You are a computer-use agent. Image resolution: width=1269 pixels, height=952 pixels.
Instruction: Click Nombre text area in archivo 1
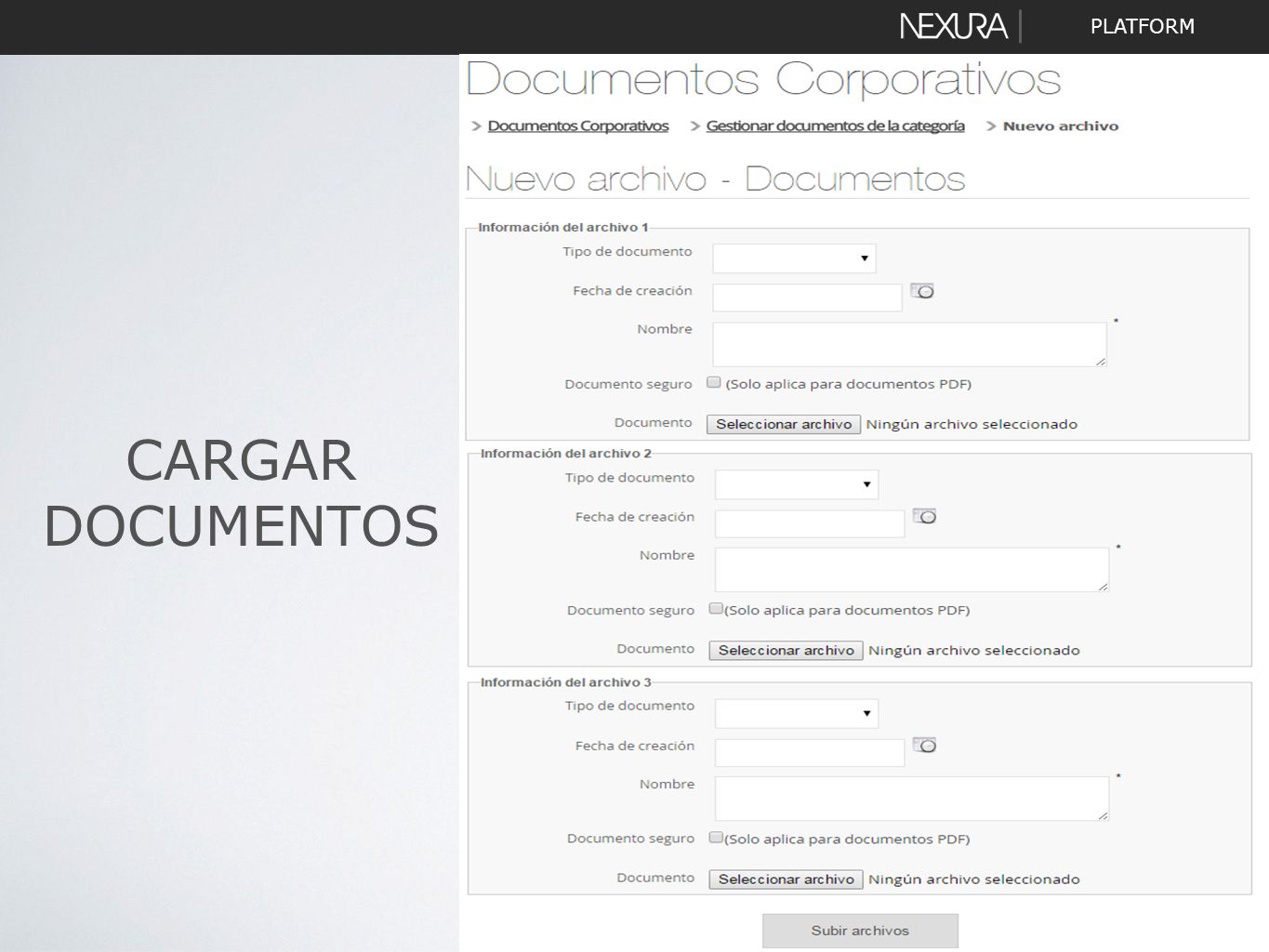[909, 344]
